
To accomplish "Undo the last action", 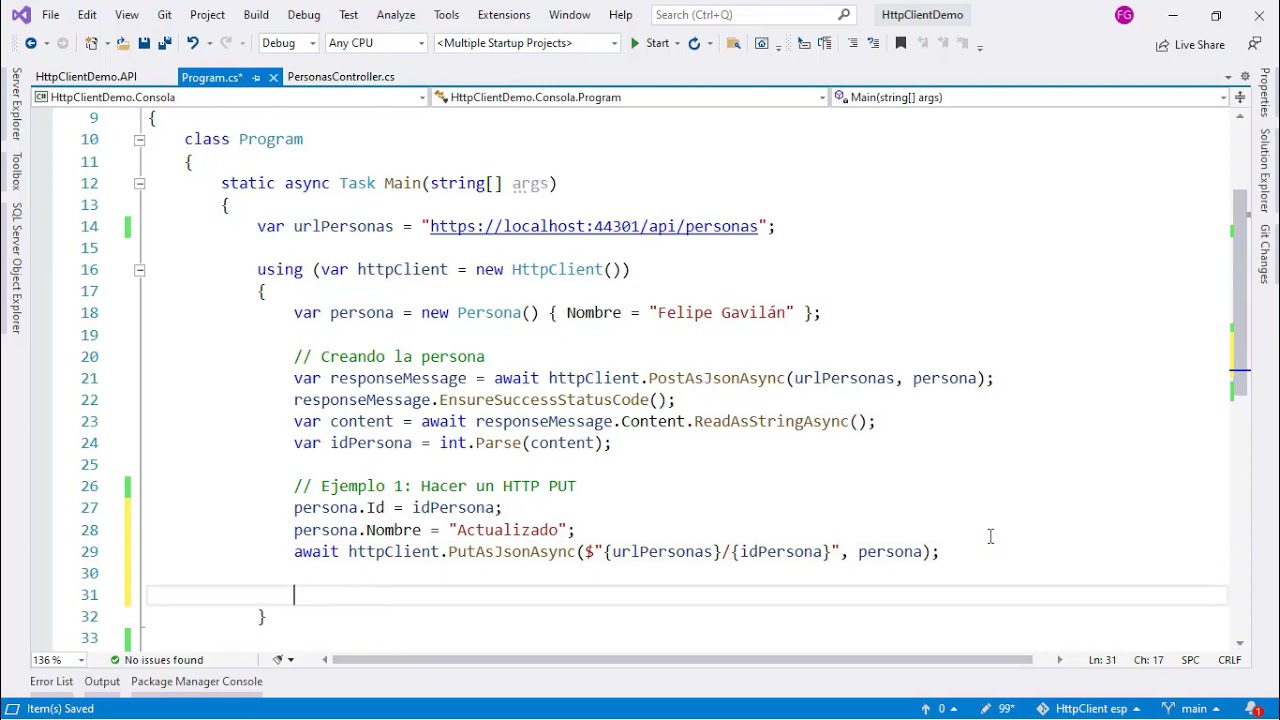I will tap(192, 43).
